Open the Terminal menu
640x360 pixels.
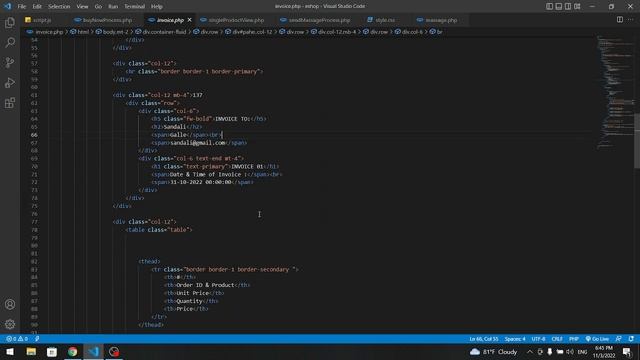coord(134,7)
